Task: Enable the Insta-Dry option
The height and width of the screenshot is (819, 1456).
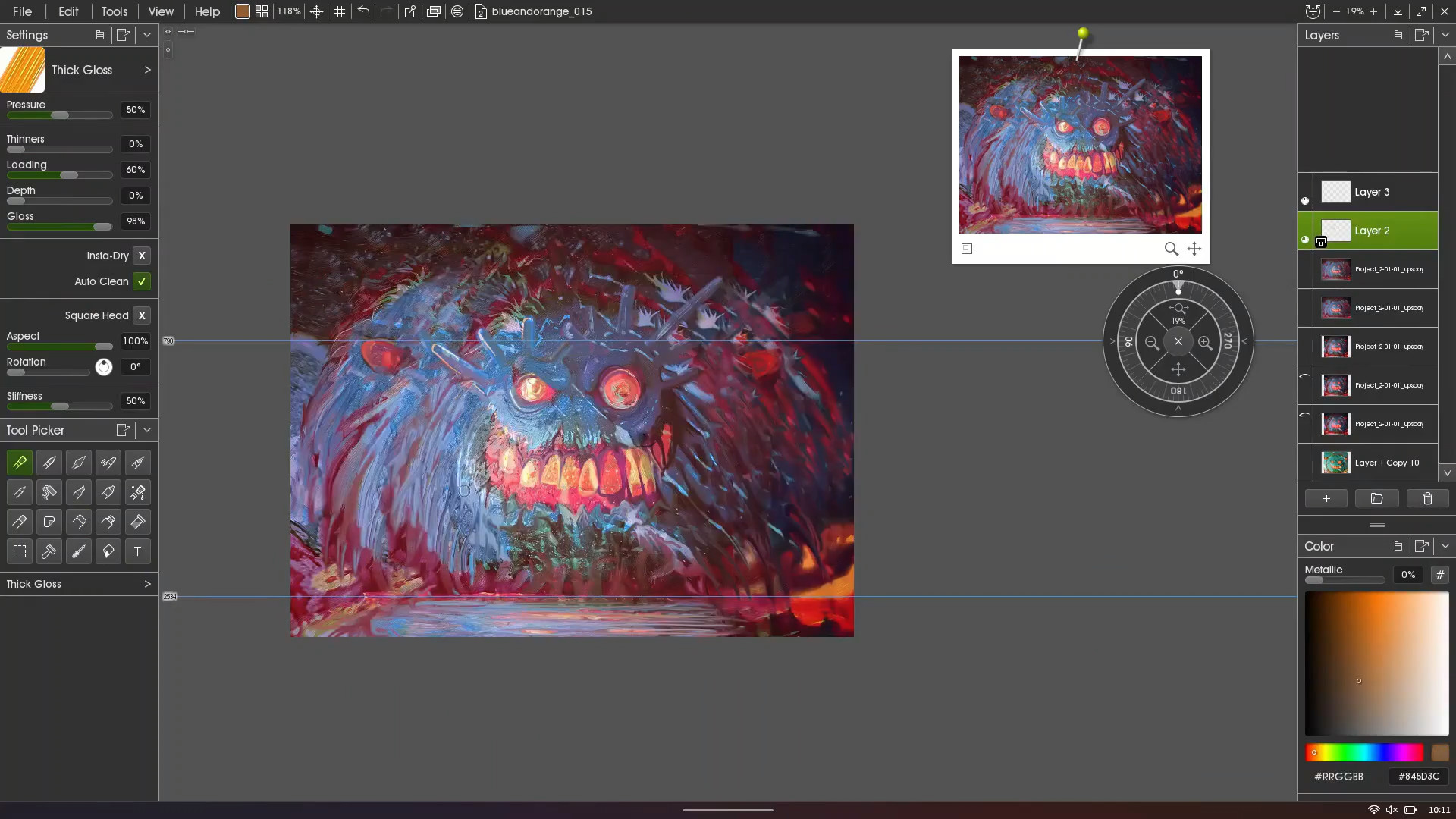Action: [x=142, y=256]
